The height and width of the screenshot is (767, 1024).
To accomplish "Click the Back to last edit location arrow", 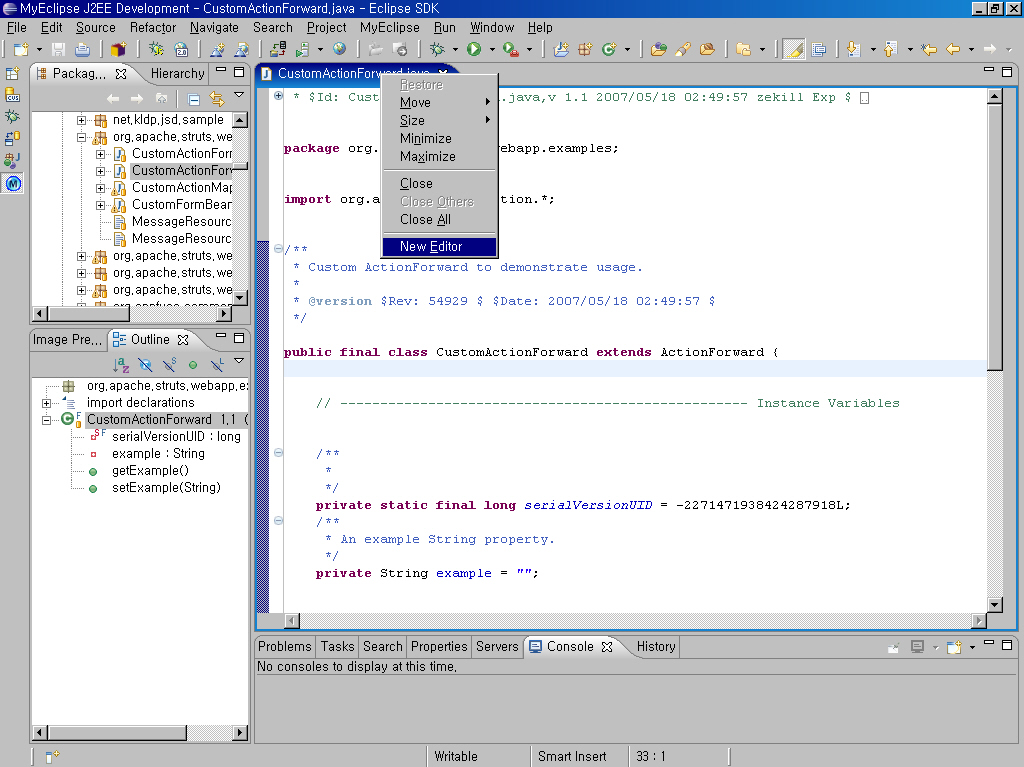I will (x=929, y=49).
